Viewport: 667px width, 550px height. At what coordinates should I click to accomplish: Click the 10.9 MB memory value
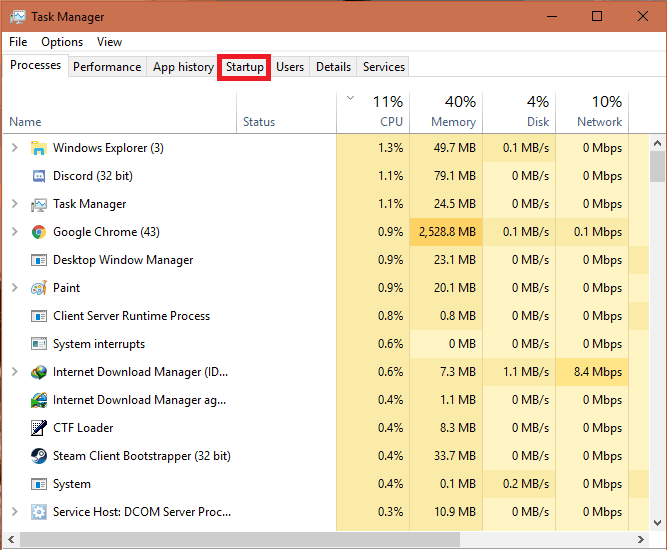455,512
